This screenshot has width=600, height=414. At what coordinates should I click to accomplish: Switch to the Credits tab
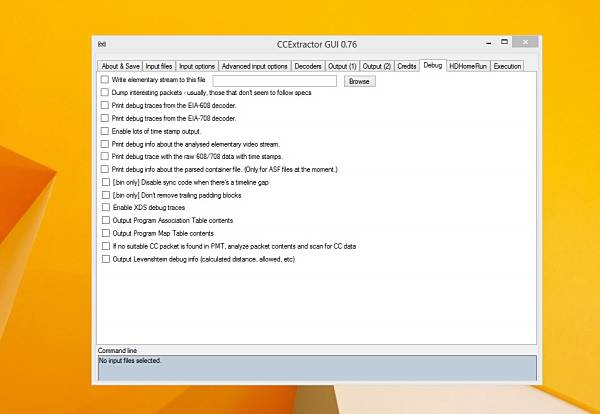[406, 66]
